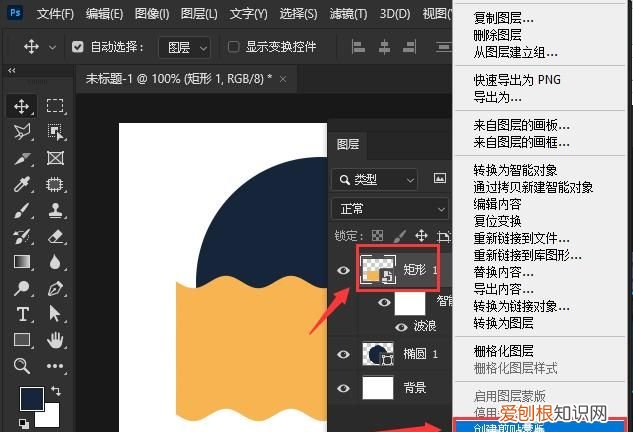
Task: Toggle the 波浪 filter visibility eye
Action: tap(401, 326)
